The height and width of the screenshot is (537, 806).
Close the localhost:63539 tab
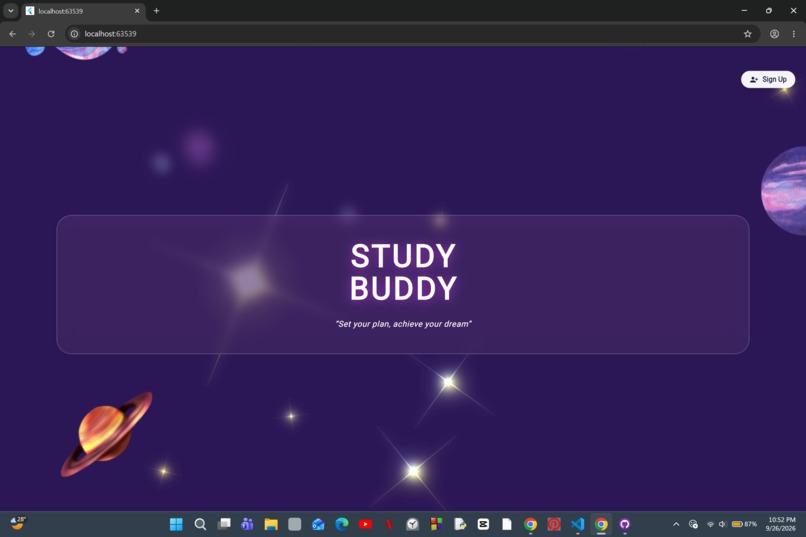[x=137, y=11]
